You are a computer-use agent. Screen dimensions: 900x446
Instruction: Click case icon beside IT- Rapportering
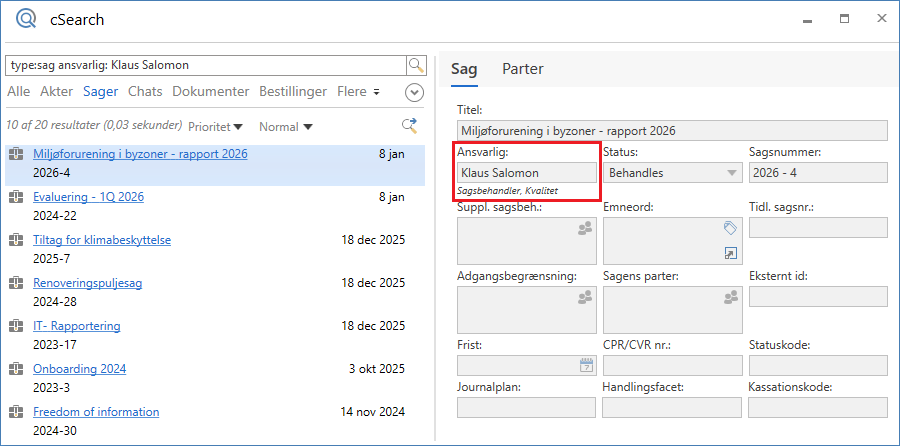pyautogui.click(x=16, y=326)
